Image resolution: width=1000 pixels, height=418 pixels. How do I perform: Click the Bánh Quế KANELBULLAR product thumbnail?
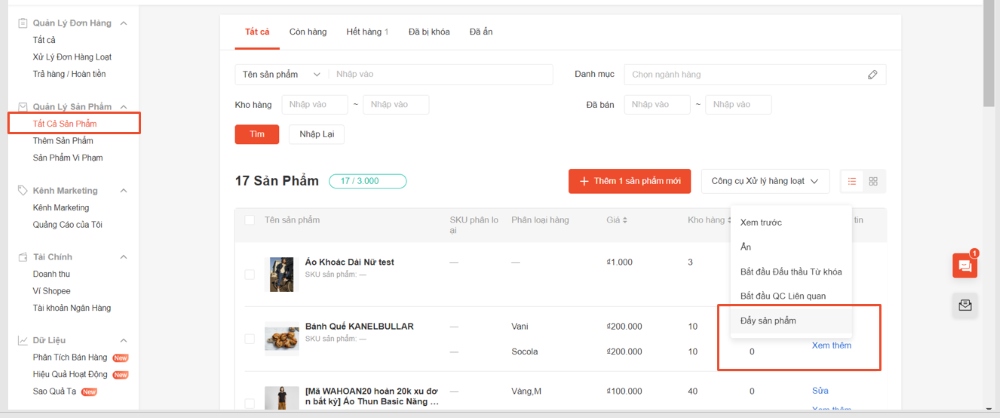(281, 338)
